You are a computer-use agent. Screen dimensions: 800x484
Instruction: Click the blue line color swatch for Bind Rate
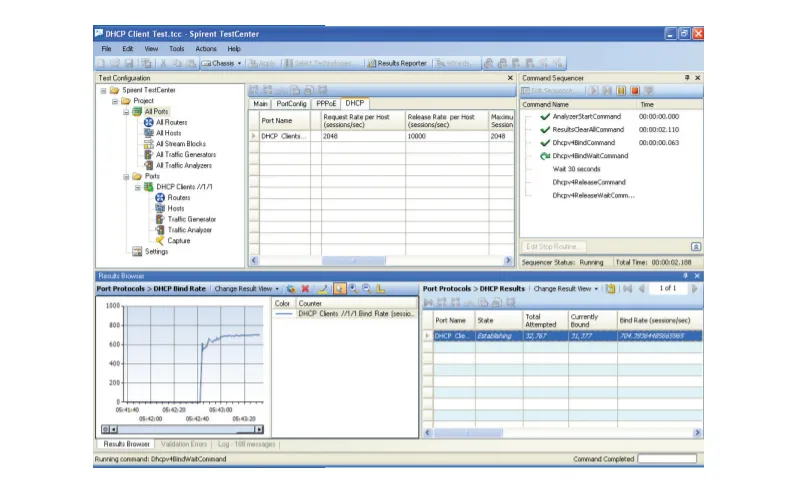pyautogui.click(x=284, y=314)
